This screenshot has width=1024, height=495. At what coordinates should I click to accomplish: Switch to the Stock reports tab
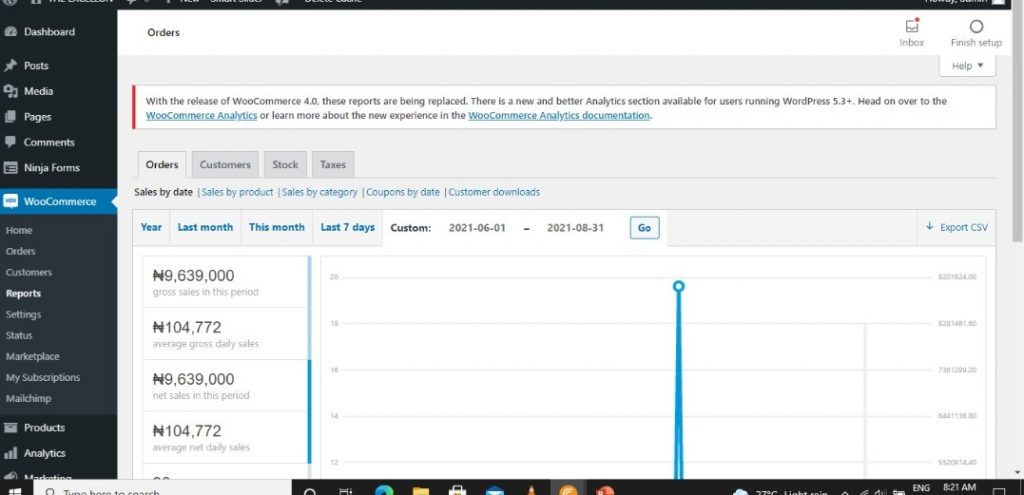tap(285, 165)
